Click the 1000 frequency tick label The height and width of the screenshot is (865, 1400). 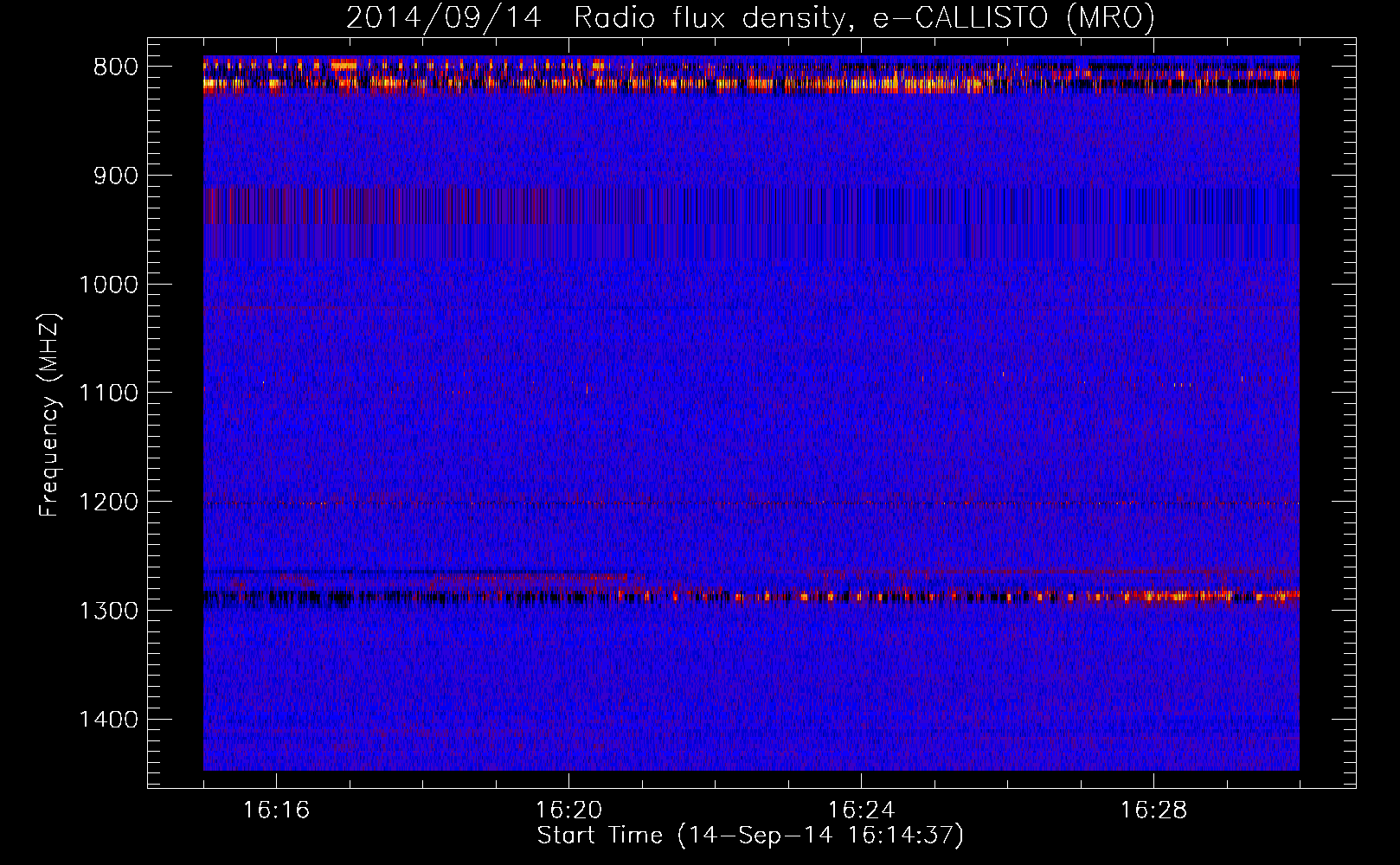point(108,285)
